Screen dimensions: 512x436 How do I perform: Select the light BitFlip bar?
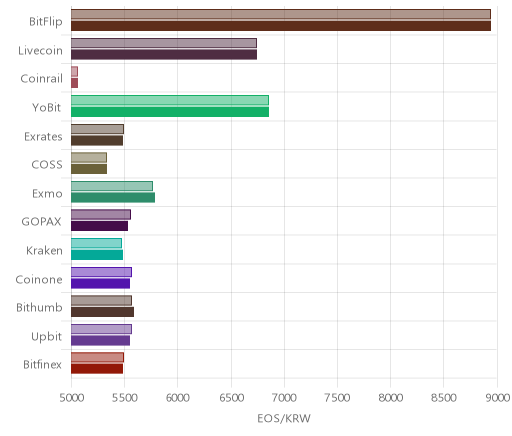coord(281,14)
